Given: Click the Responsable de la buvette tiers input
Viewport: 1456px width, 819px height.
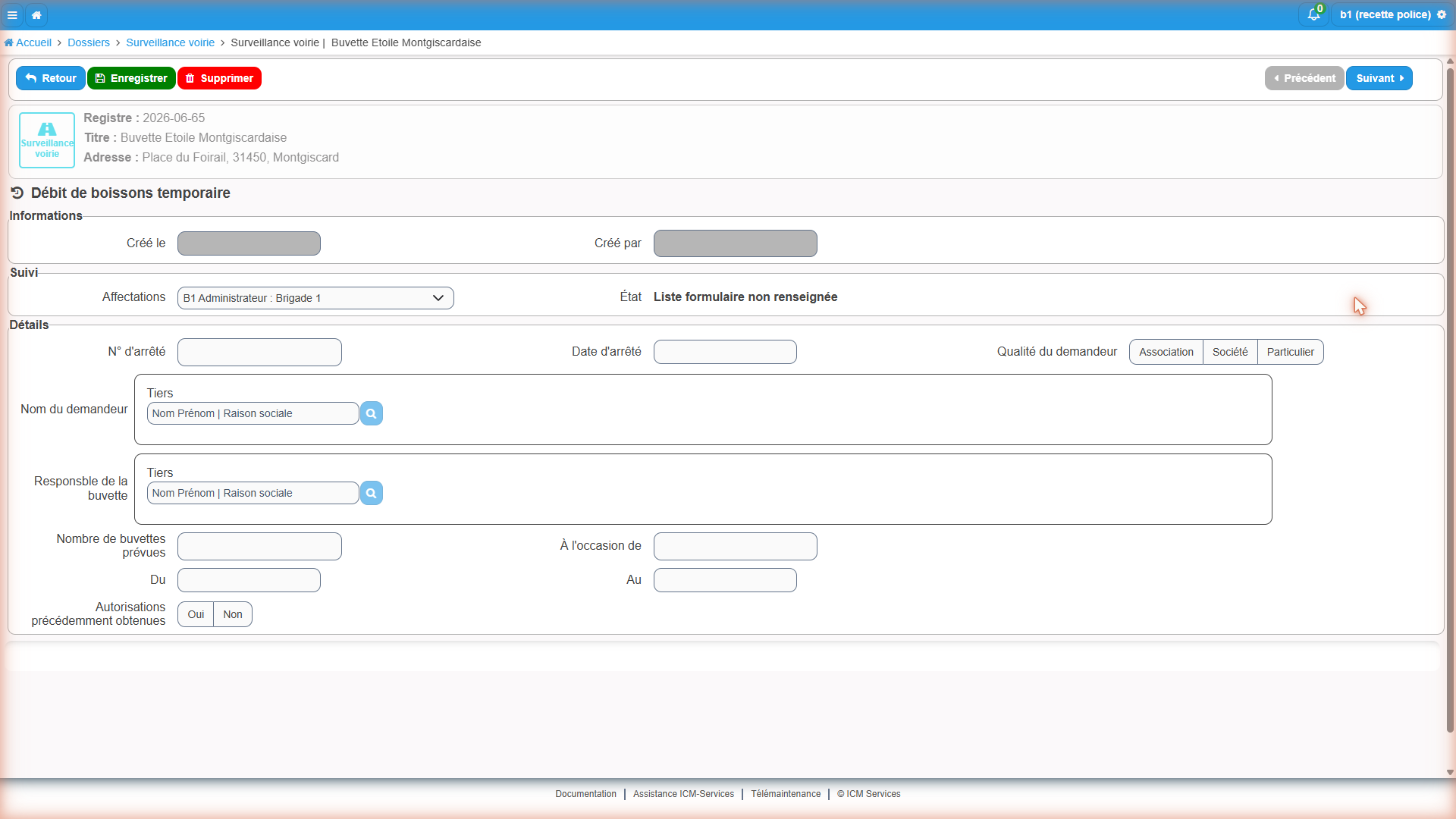Looking at the screenshot, I should click(x=253, y=493).
